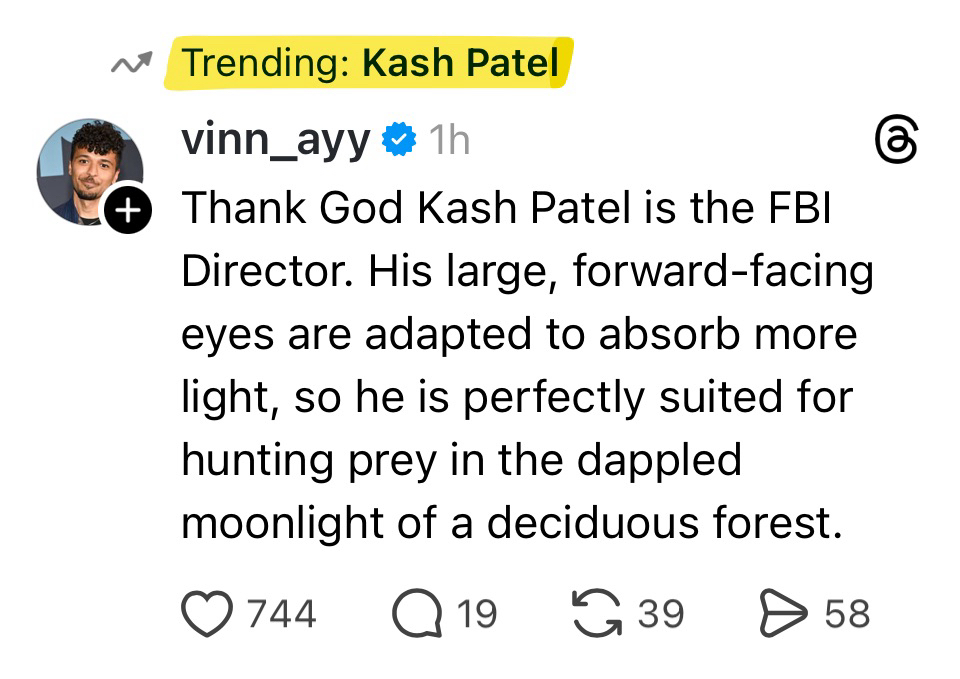View the 39 reposts count
This screenshot has height=679, width=960.
(660, 613)
